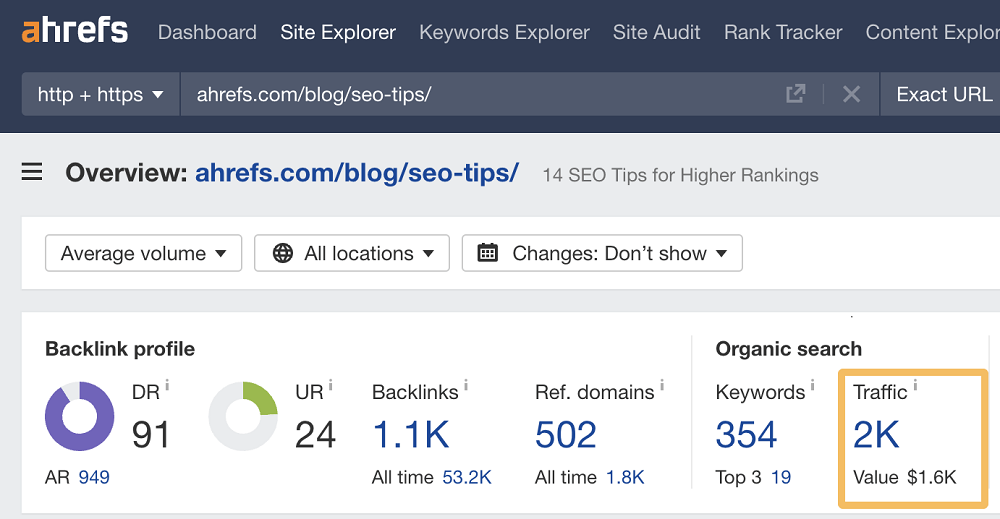
Task: Open the All locations dropdown
Action: pos(352,253)
